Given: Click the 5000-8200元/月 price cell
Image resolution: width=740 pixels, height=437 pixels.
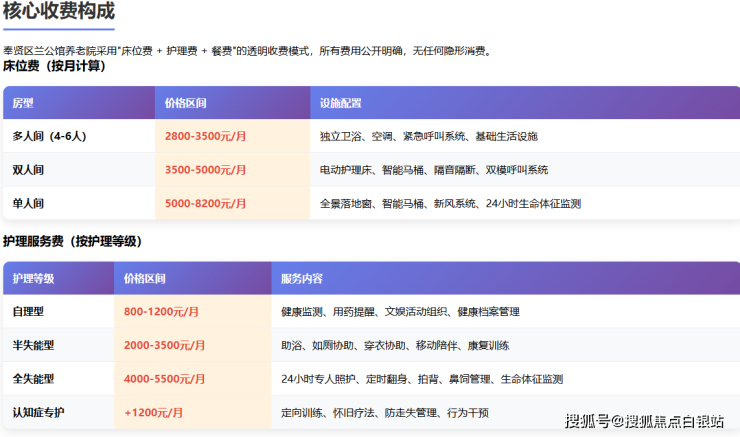Looking at the screenshot, I should click(x=205, y=203).
